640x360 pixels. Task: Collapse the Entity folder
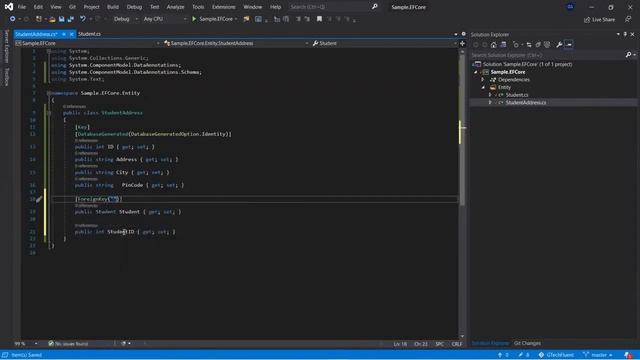click(x=483, y=87)
